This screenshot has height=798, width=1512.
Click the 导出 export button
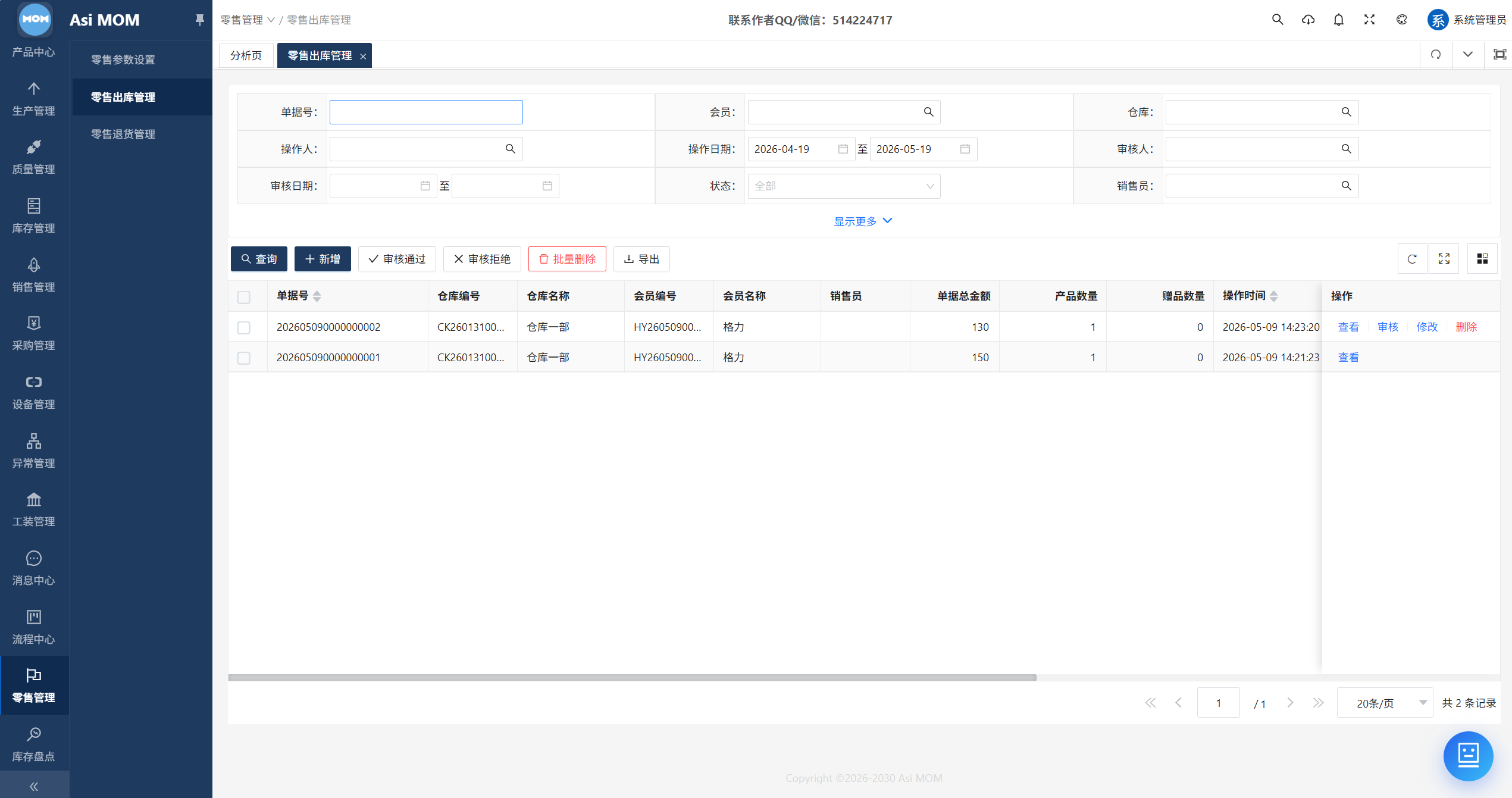coord(641,259)
